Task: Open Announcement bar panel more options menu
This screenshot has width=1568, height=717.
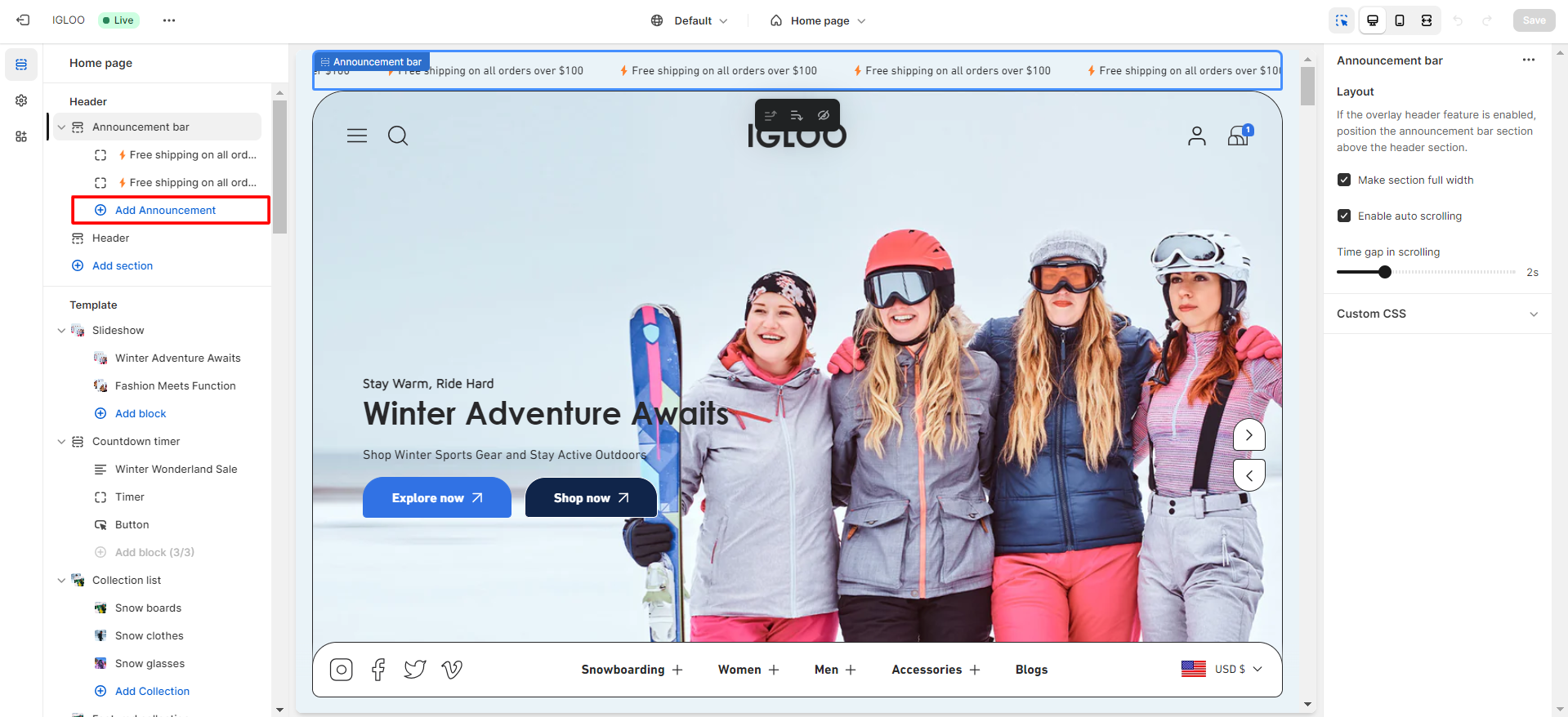Action: [x=1528, y=60]
